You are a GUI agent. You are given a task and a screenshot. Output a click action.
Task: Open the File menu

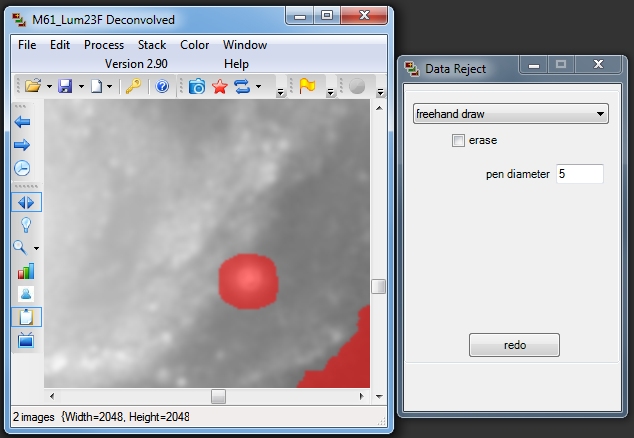pyautogui.click(x=27, y=45)
